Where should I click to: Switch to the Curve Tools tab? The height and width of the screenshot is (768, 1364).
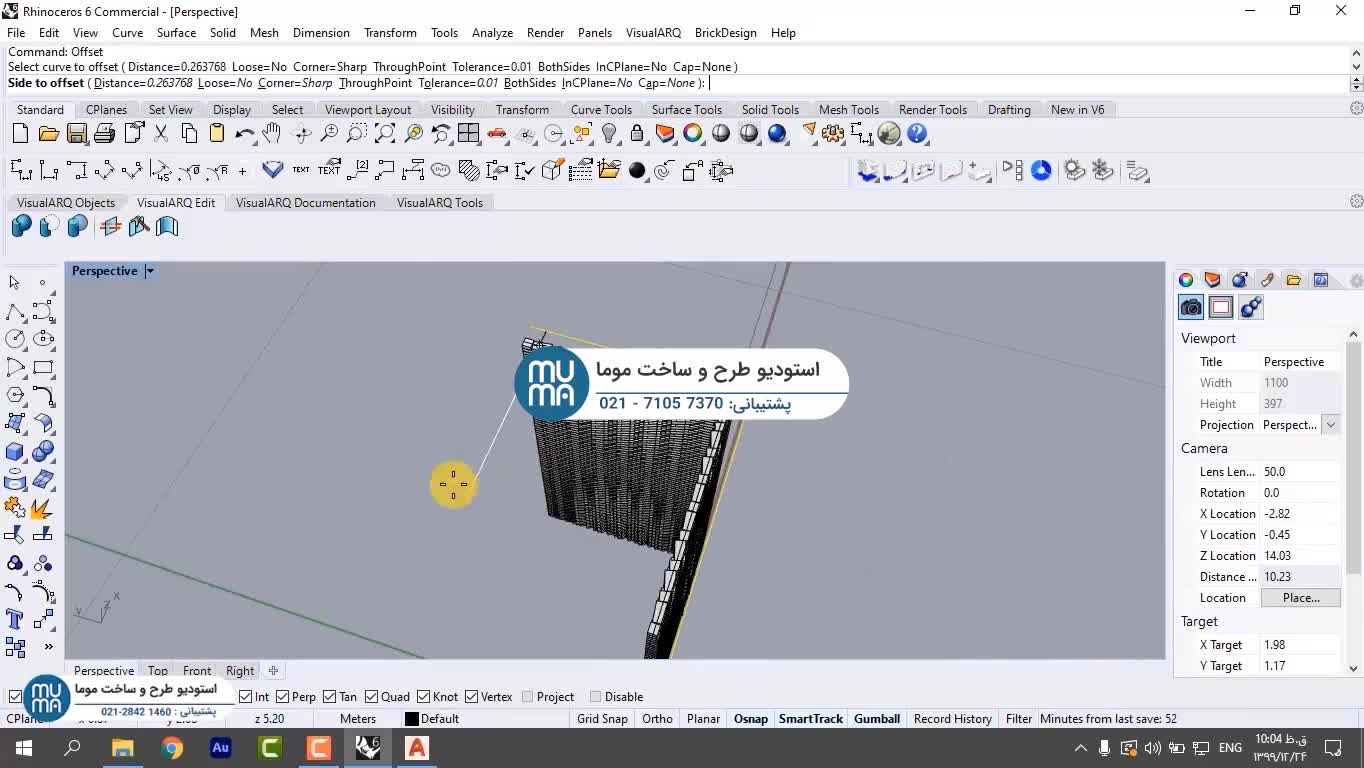[600, 110]
